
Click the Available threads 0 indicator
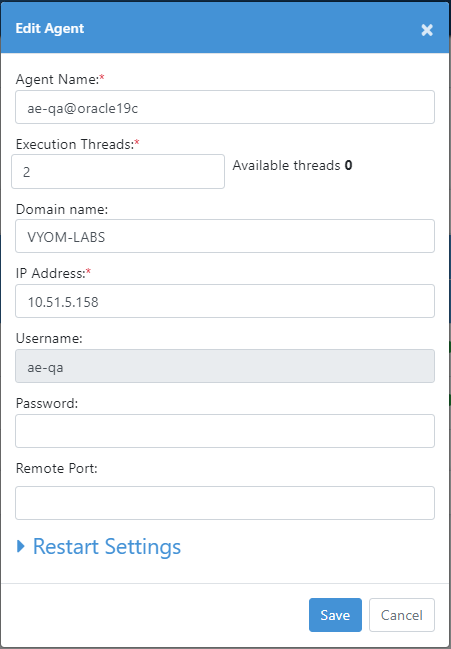click(292, 165)
